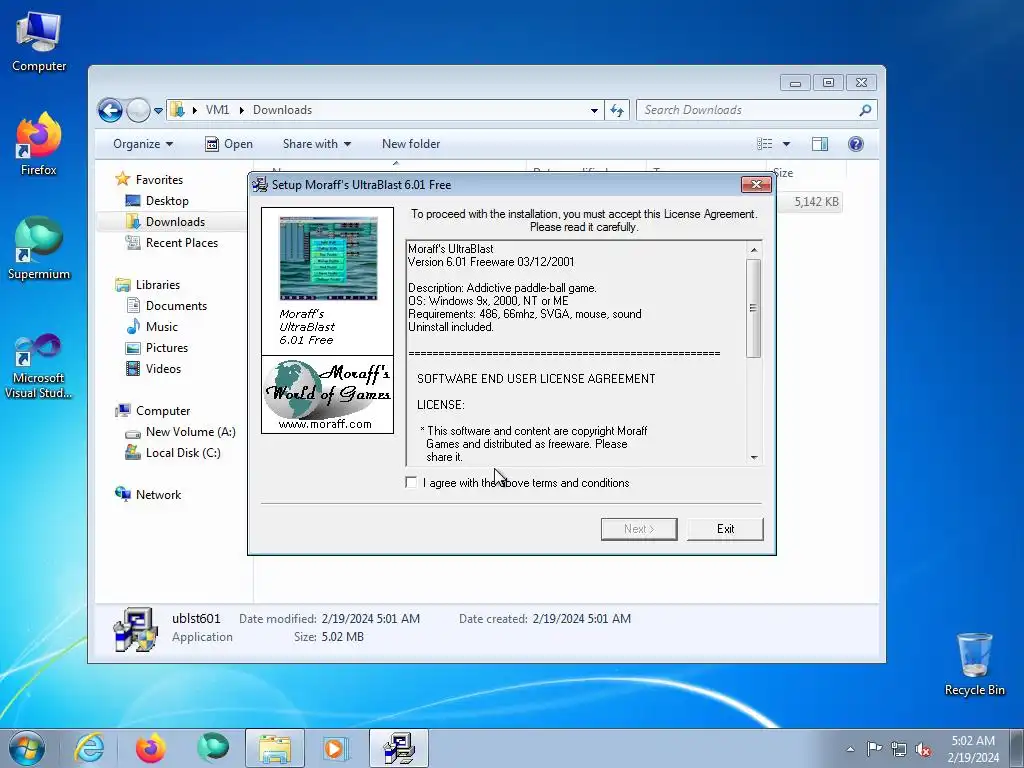Click the search magnifier icon
The width and height of the screenshot is (1024, 768).
coord(865,110)
